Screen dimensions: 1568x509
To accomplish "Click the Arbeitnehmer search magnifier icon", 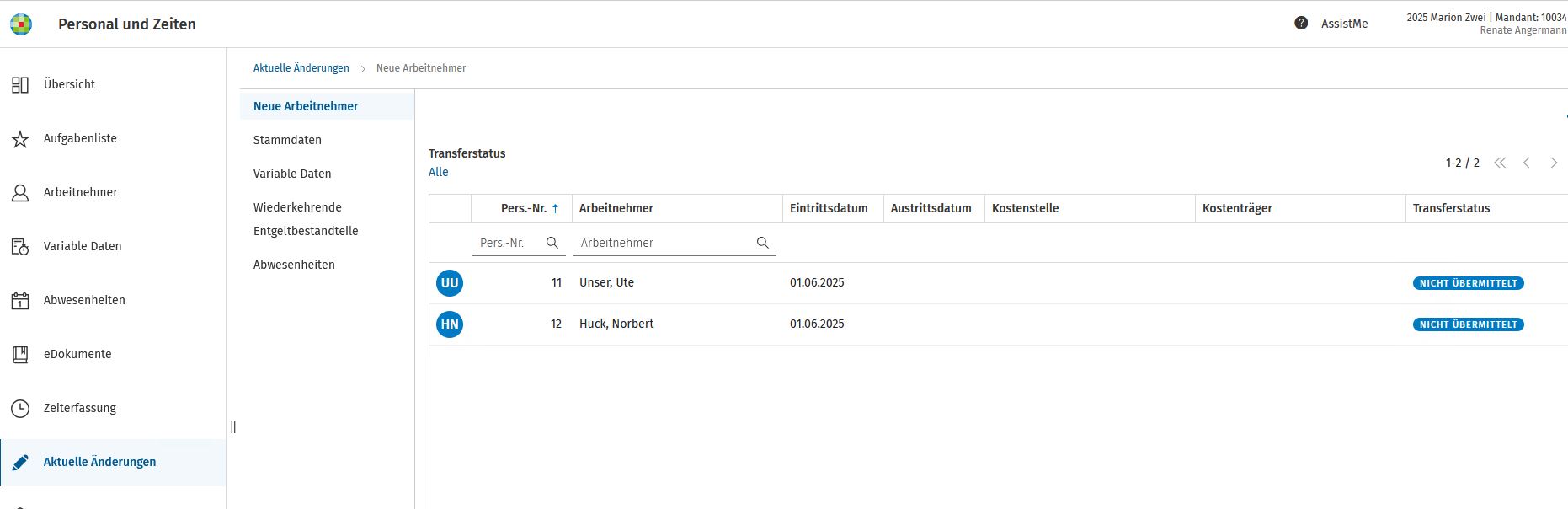I will (x=763, y=243).
